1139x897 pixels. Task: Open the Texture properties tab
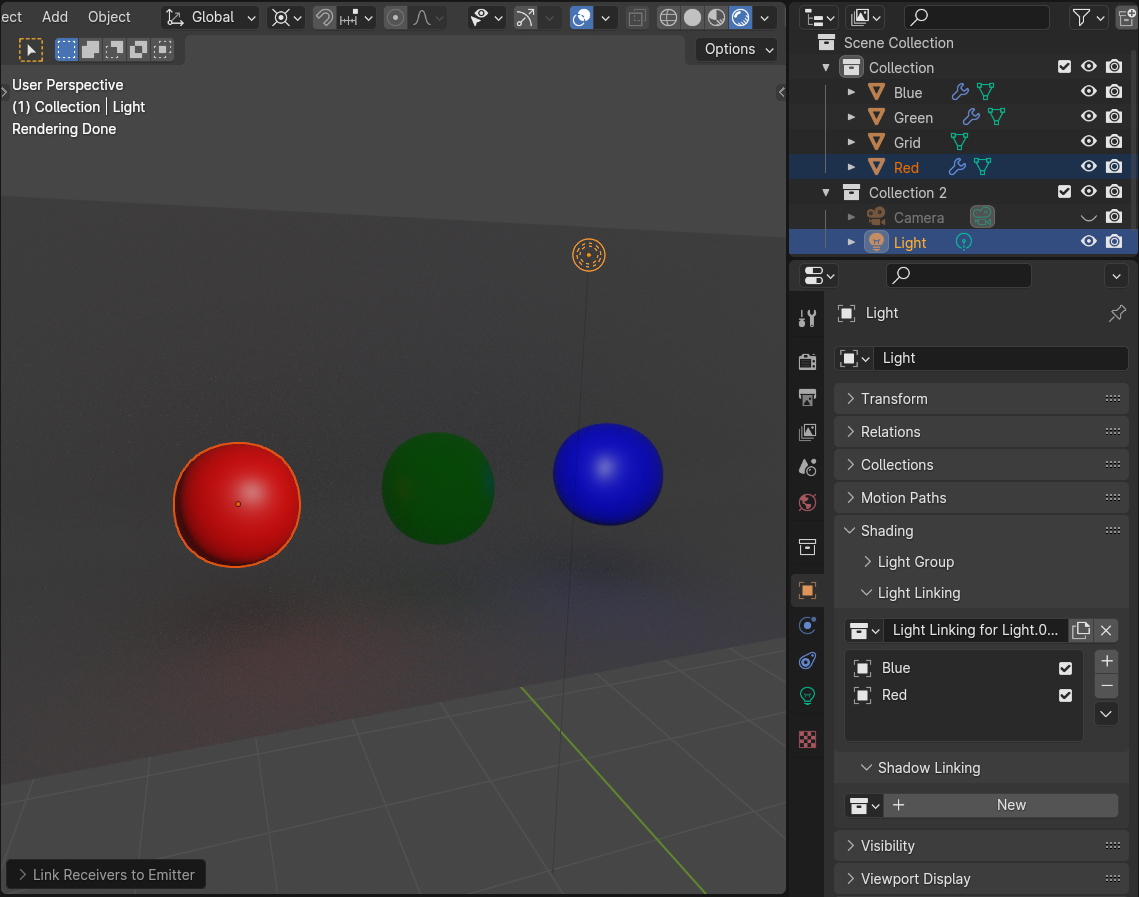pyautogui.click(x=807, y=739)
